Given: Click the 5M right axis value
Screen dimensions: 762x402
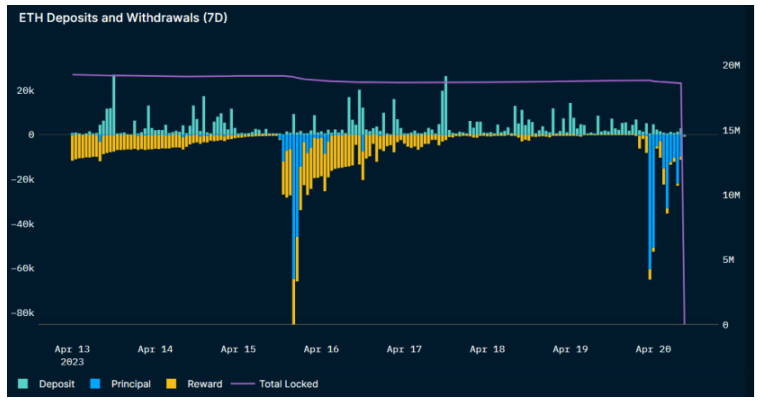Looking at the screenshot, I should (x=728, y=260).
